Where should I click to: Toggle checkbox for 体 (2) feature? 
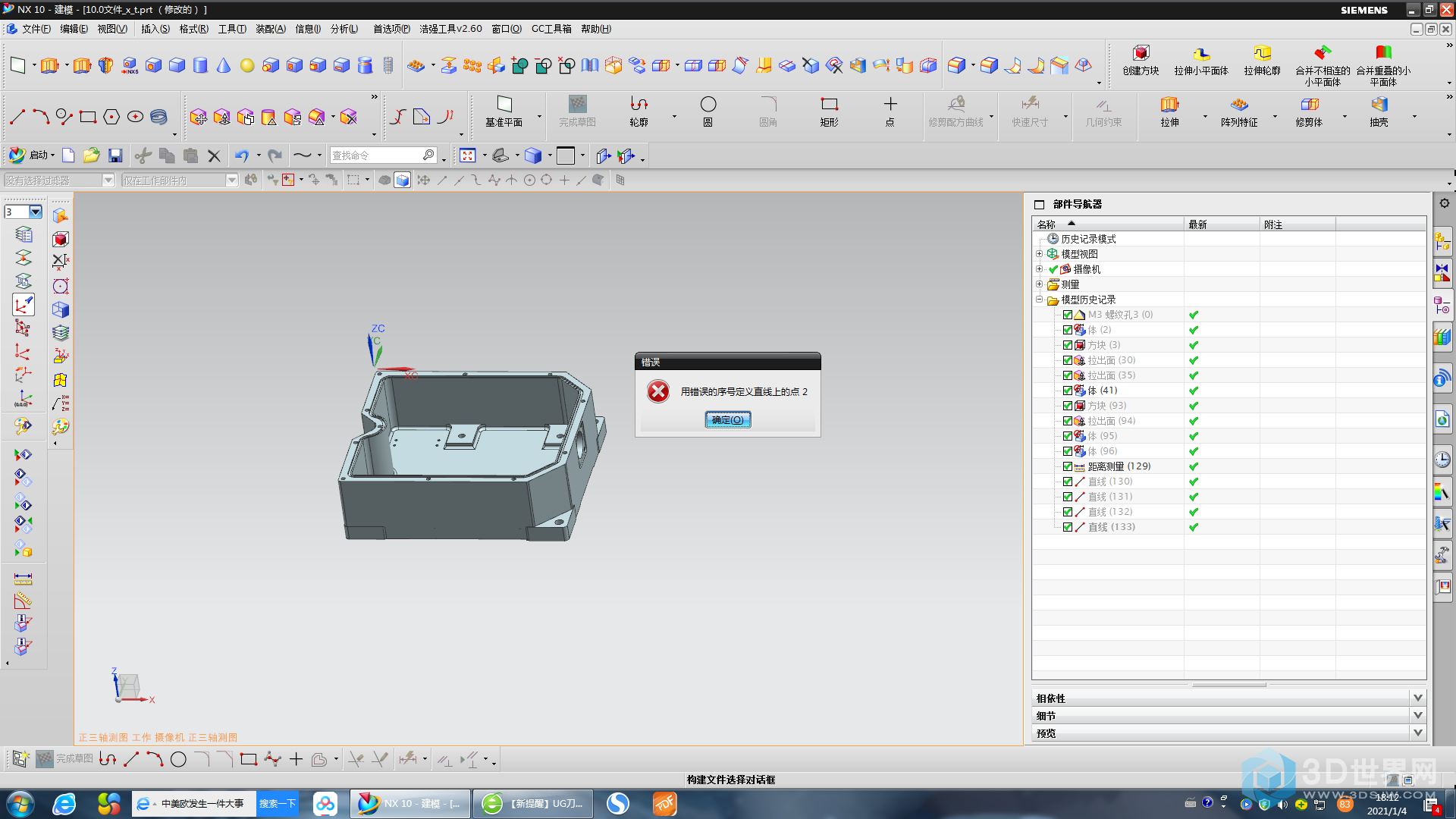click(x=1068, y=330)
